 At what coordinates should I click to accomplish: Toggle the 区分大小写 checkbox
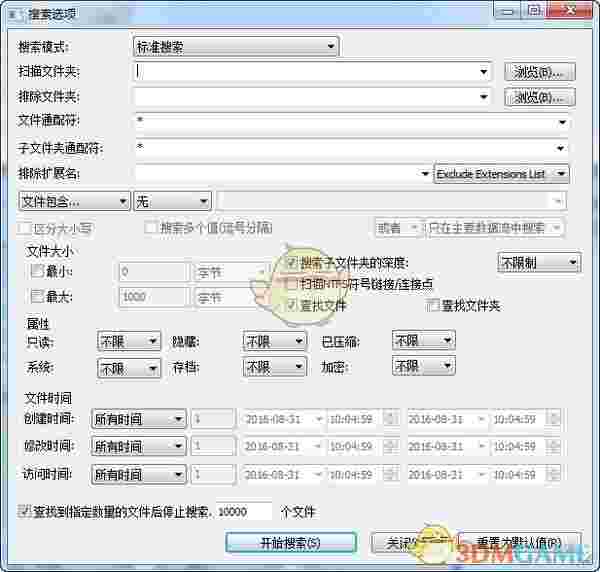pyautogui.click(x=26, y=228)
